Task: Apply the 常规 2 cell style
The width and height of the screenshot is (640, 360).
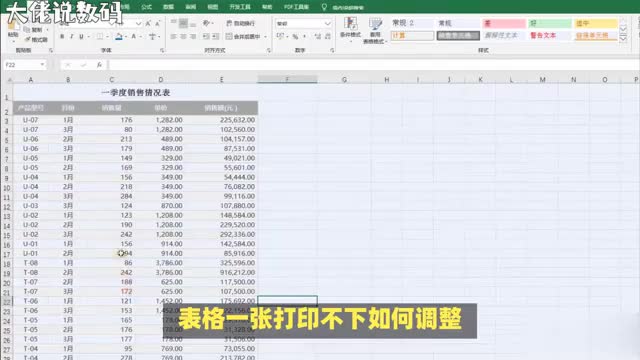Action: (x=412, y=23)
